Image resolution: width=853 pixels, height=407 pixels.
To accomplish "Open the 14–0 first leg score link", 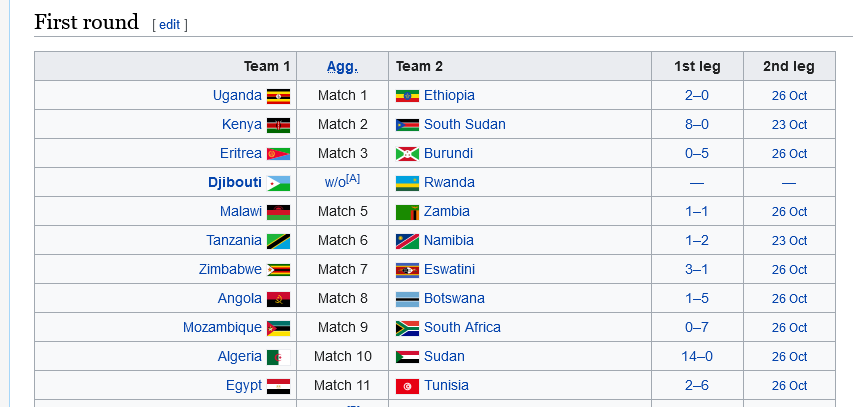I will click(696, 357).
